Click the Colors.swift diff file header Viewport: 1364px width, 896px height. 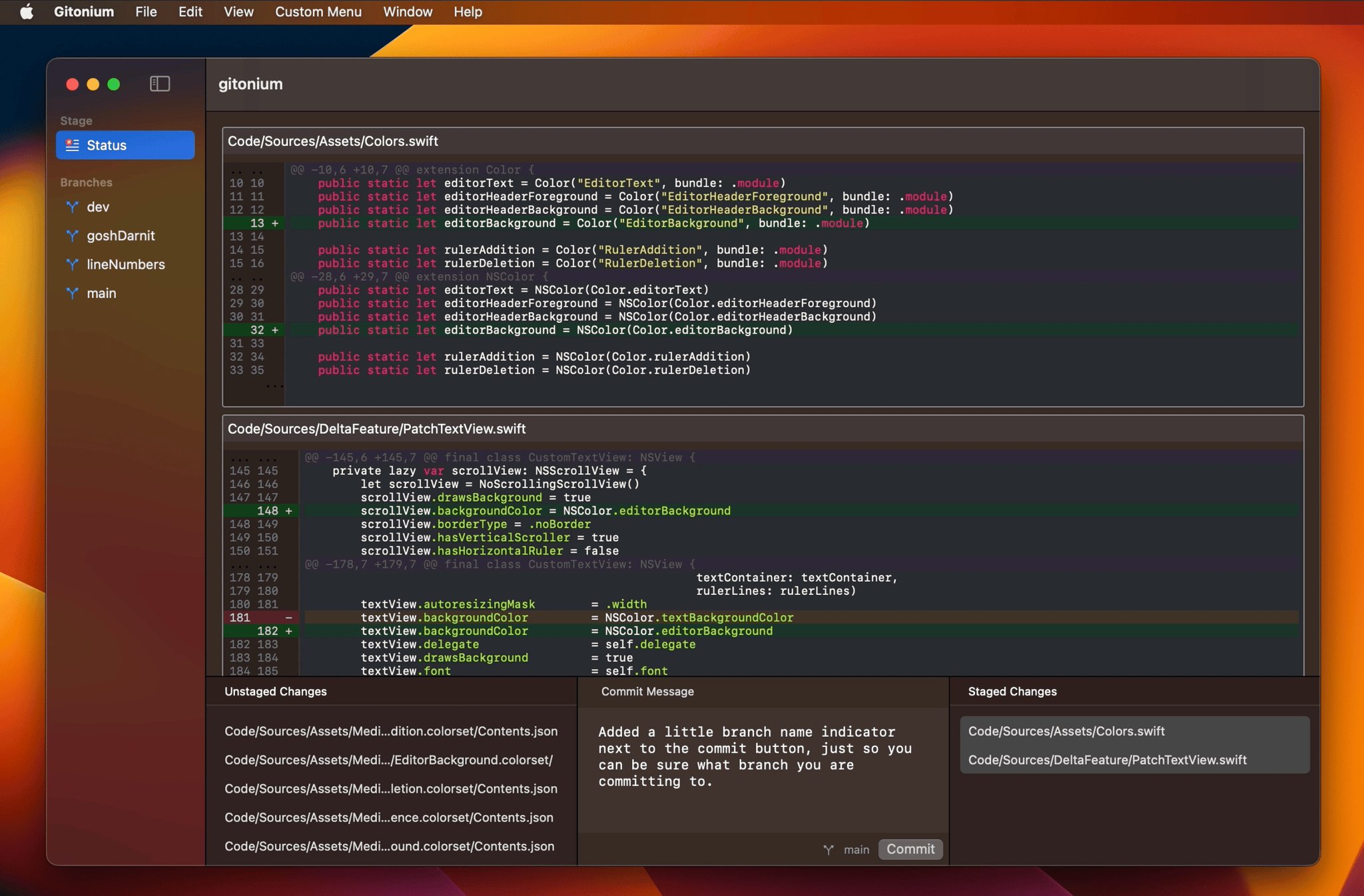(763, 141)
